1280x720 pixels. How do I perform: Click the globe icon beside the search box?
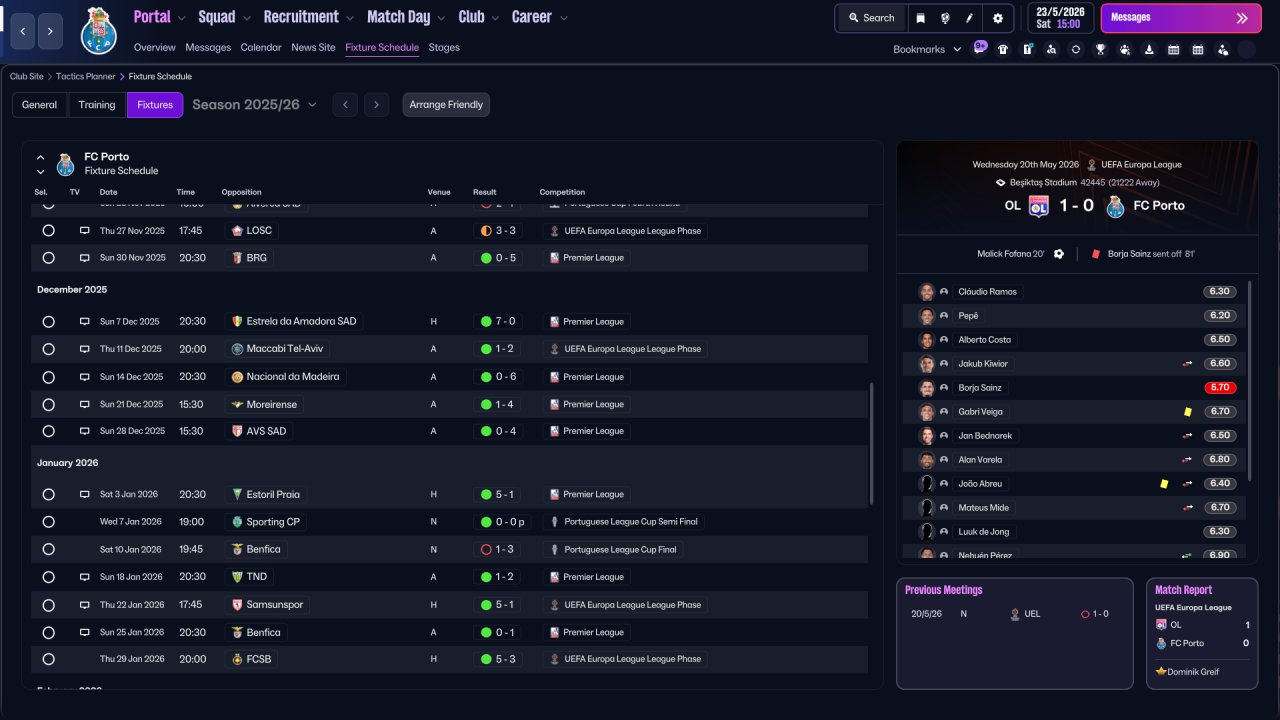pos(945,18)
